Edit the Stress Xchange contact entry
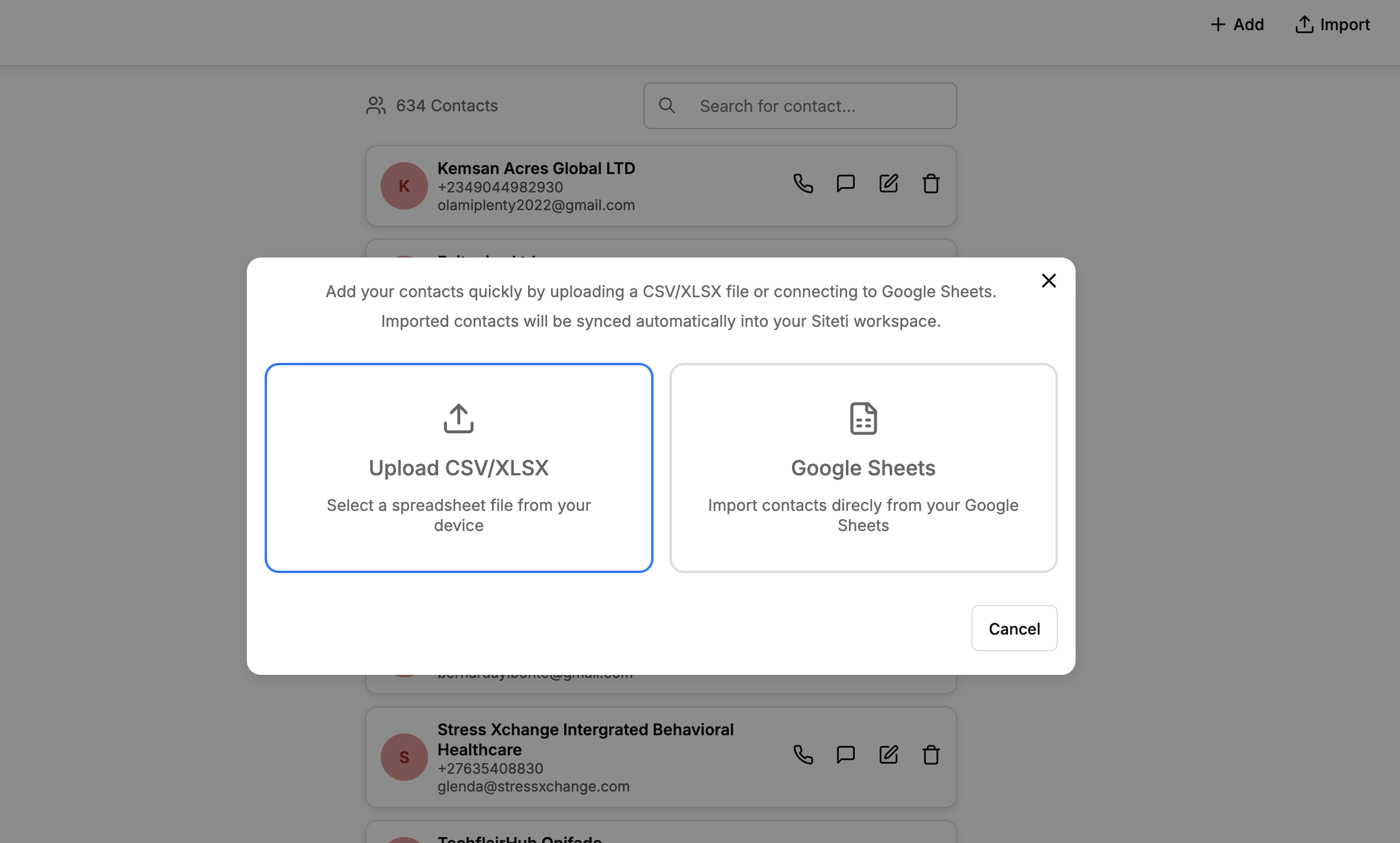 point(888,755)
